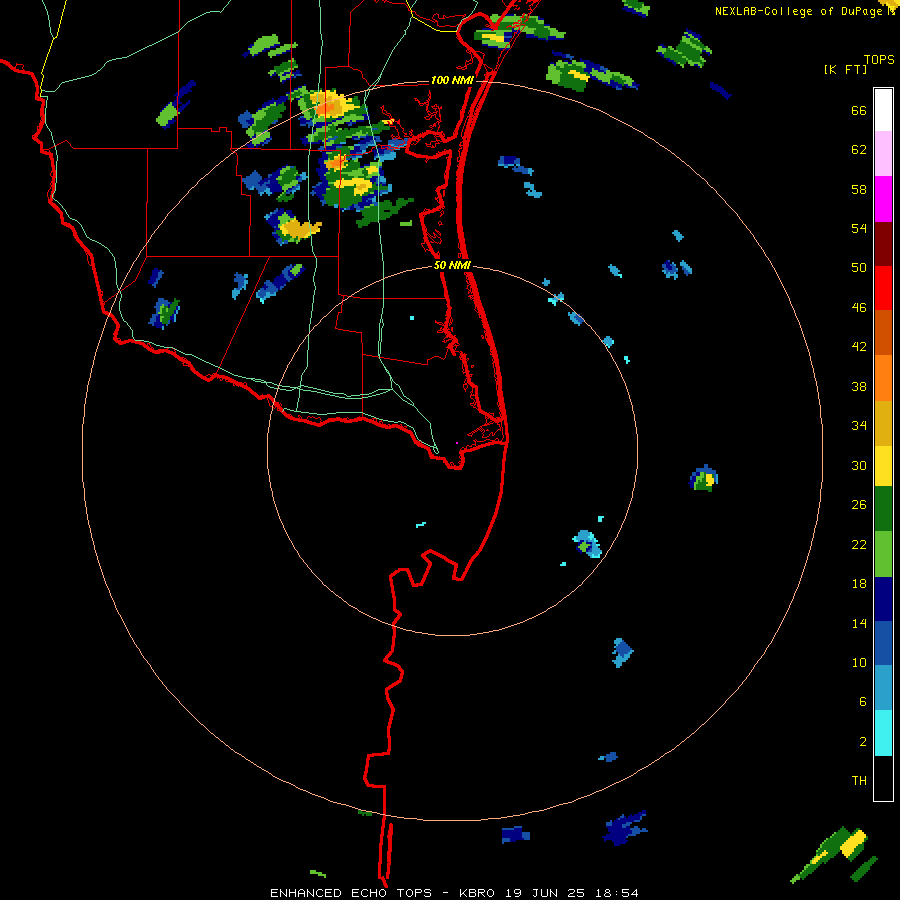Click the 46 value on the legend
Viewport: 900px width, 900px height.
(859, 308)
